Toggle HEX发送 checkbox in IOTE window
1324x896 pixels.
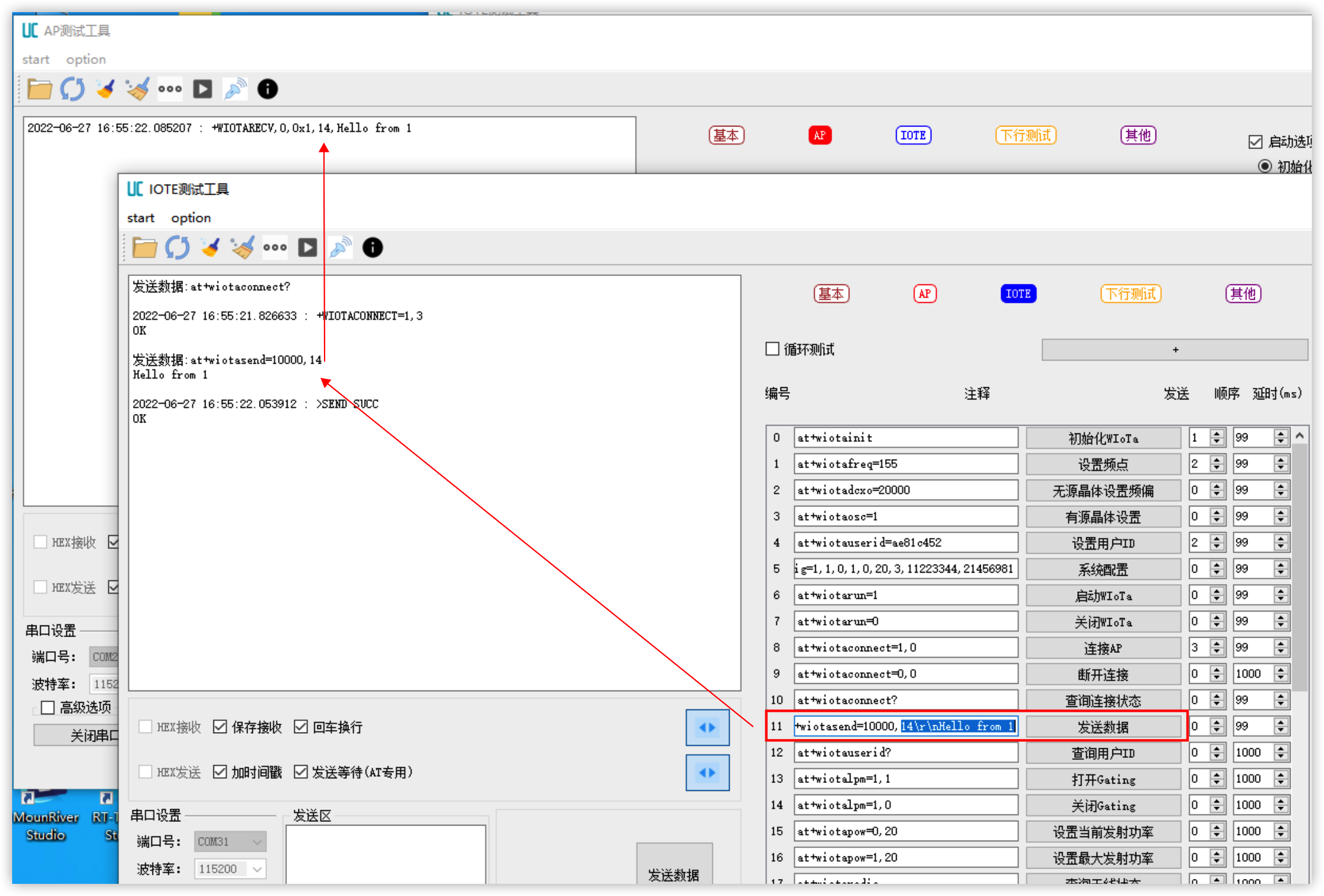145,772
